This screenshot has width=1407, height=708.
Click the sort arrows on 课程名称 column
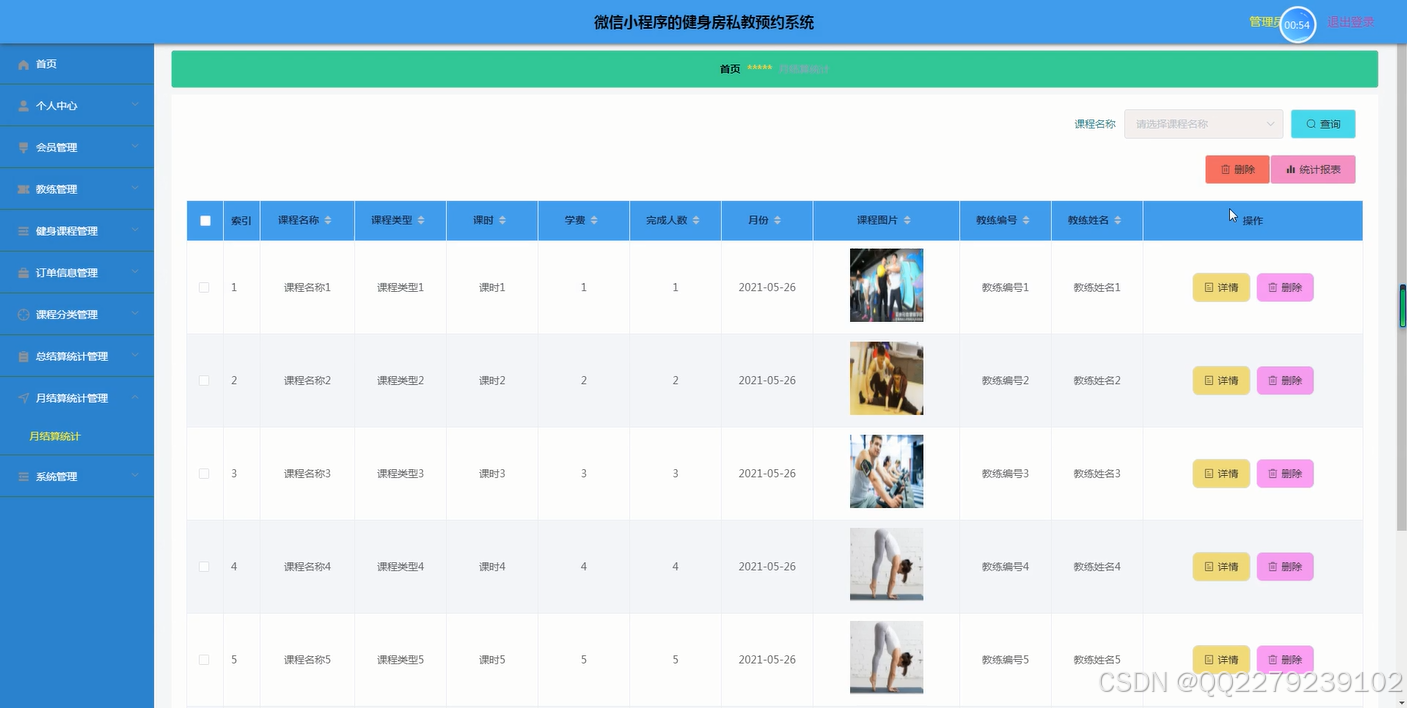tap(330, 220)
